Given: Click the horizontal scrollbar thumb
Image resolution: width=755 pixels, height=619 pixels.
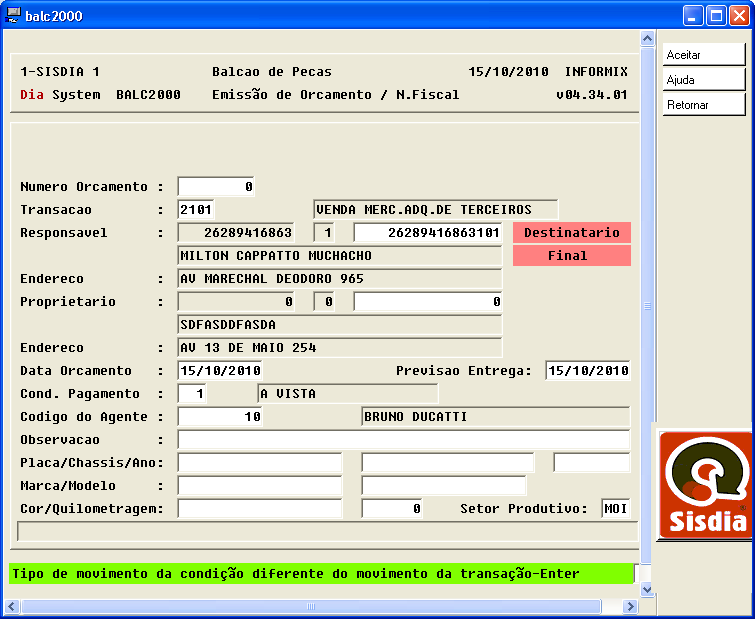Looking at the screenshot, I should [311, 606].
